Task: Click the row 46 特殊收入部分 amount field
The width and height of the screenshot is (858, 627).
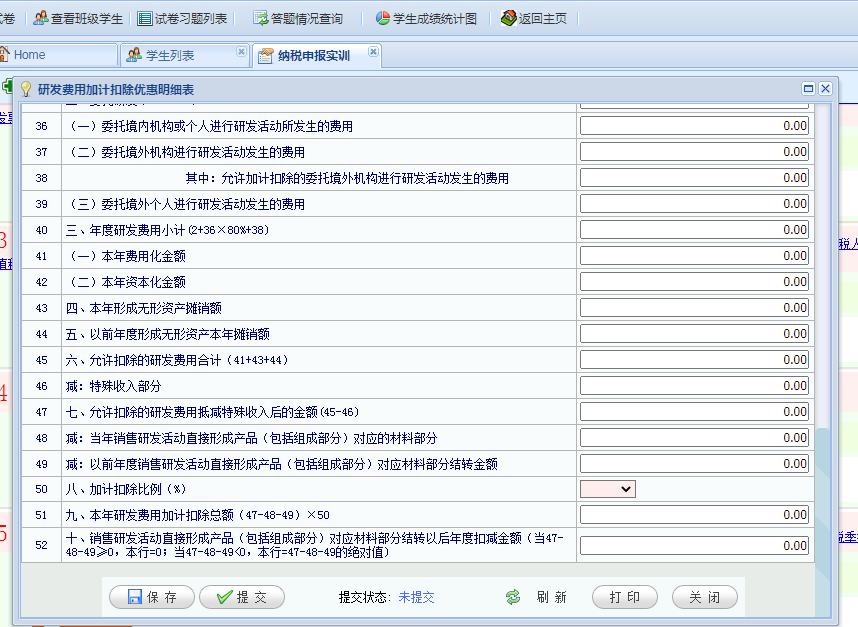Action: pos(694,386)
